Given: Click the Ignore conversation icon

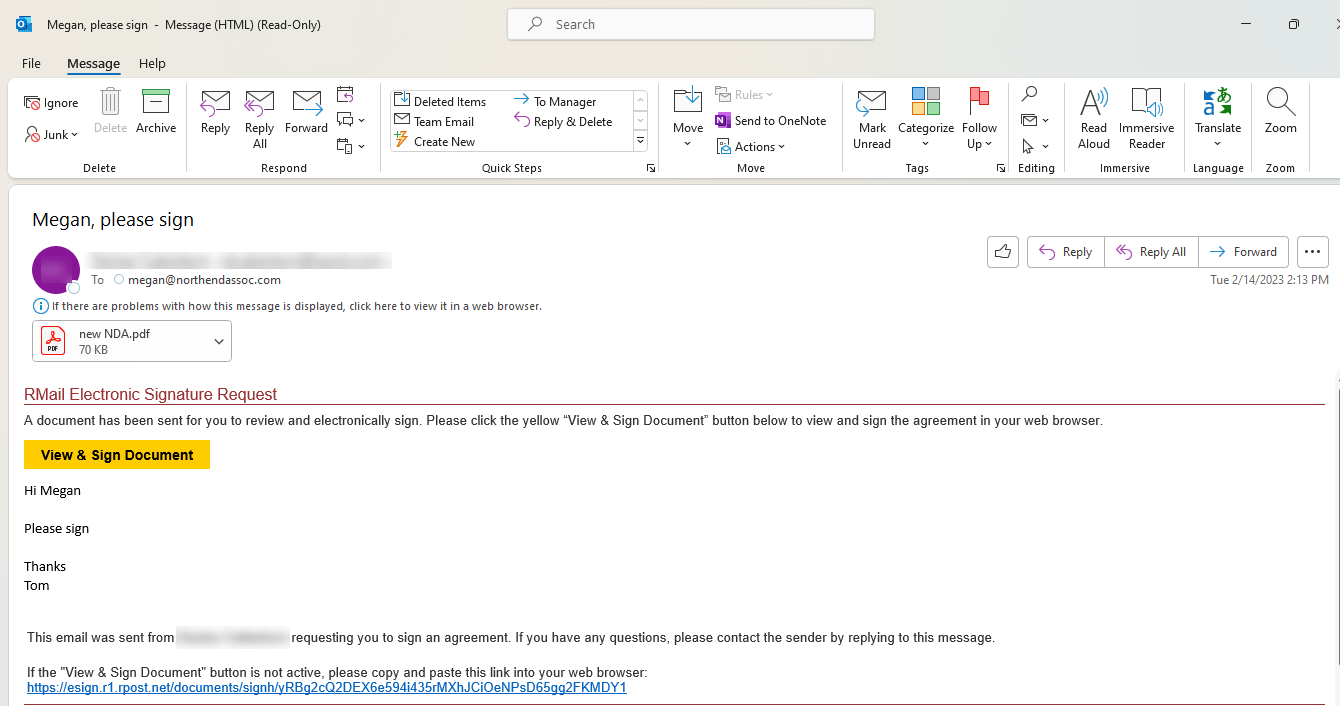Looking at the screenshot, I should point(33,103).
